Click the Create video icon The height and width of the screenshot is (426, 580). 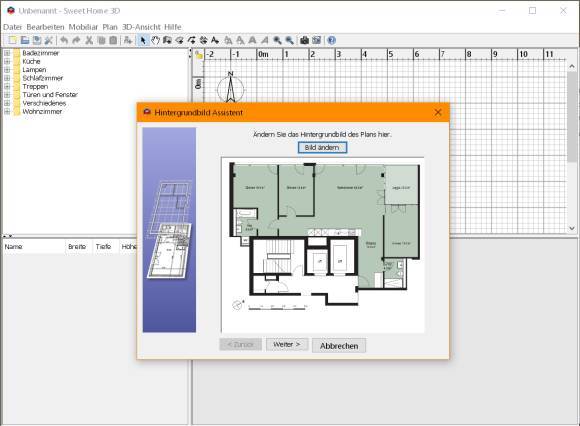pos(317,40)
